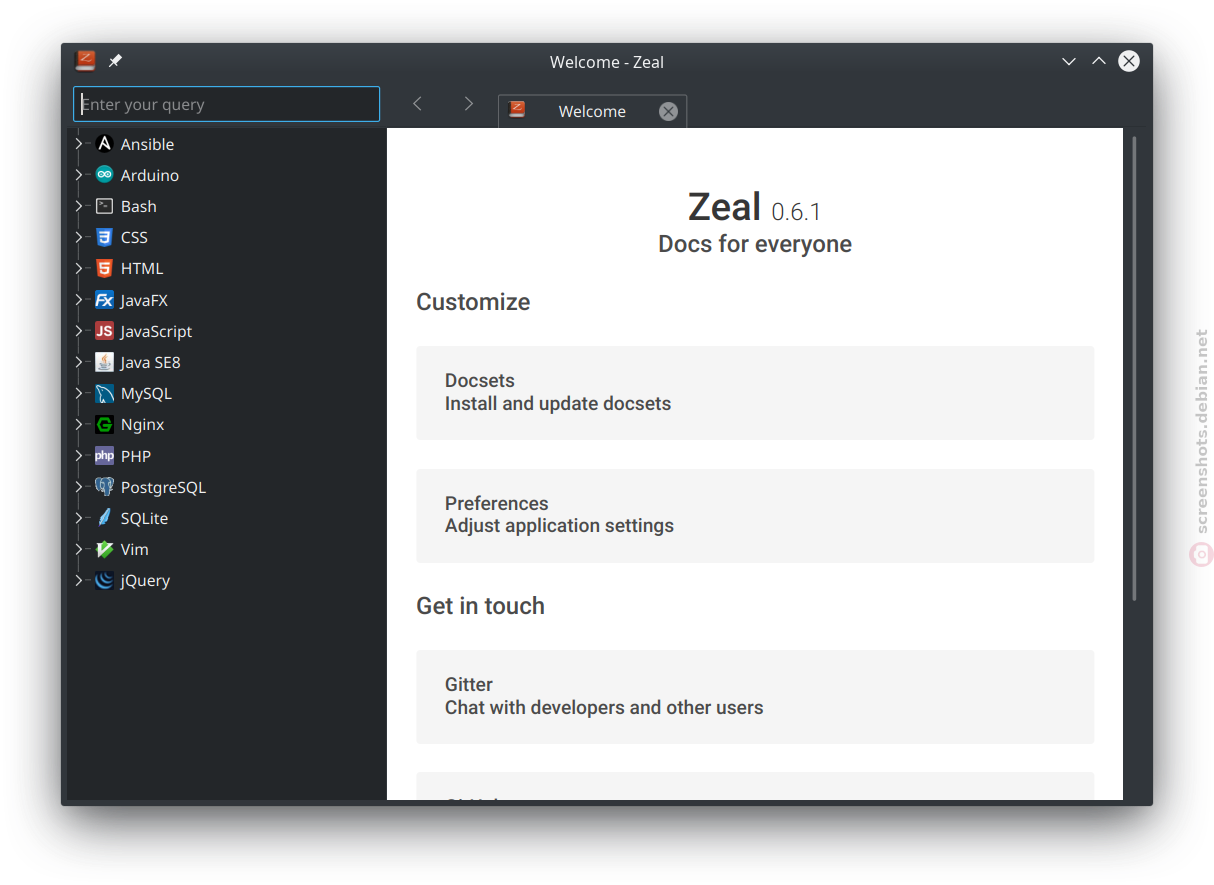Viewport: 1214px width, 885px height.
Task: Go forward with the right arrow
Action: point(468,104)
